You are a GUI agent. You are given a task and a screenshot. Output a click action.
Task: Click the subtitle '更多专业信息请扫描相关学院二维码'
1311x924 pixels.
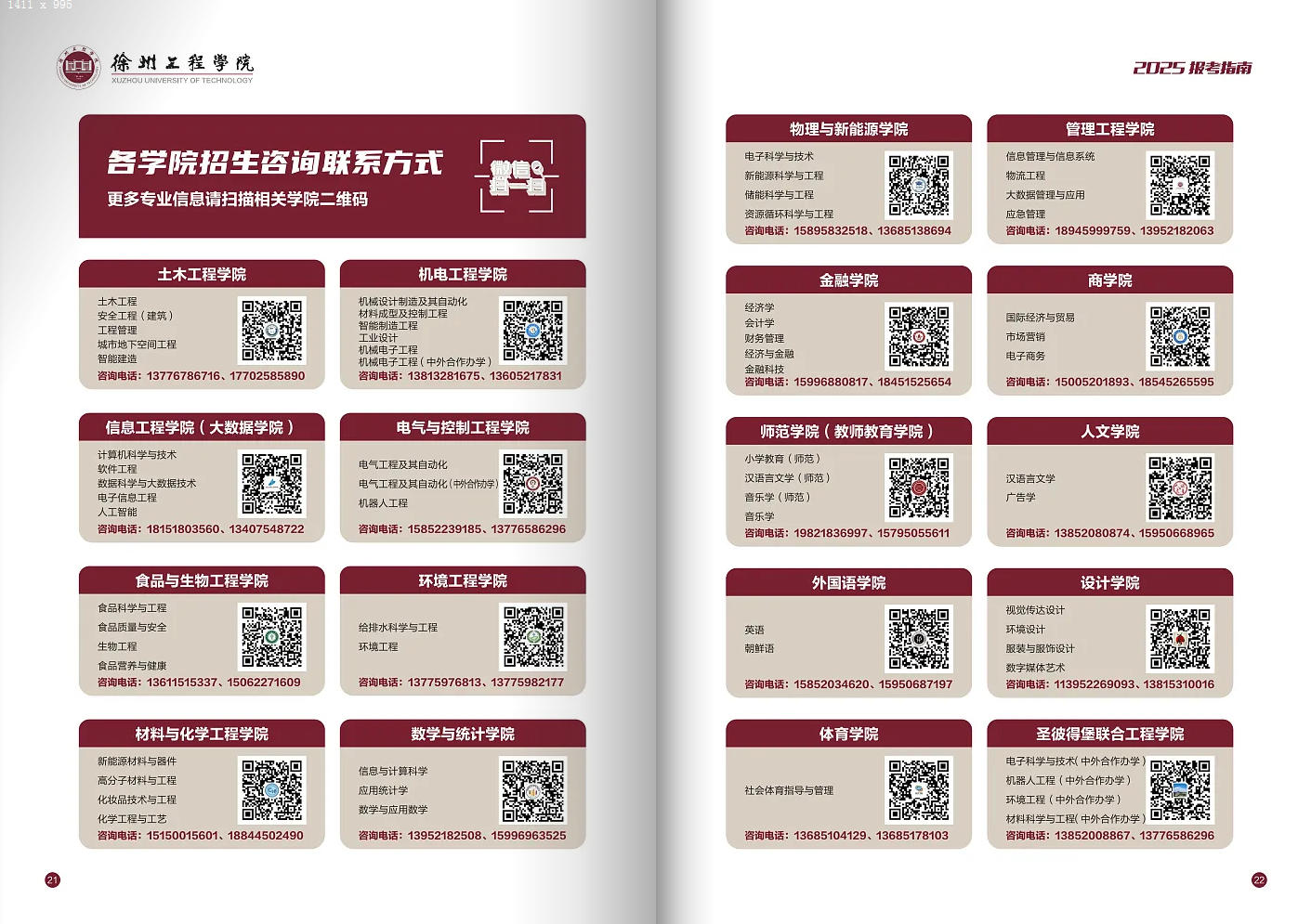pyautogui.click(x=238, y=200)
